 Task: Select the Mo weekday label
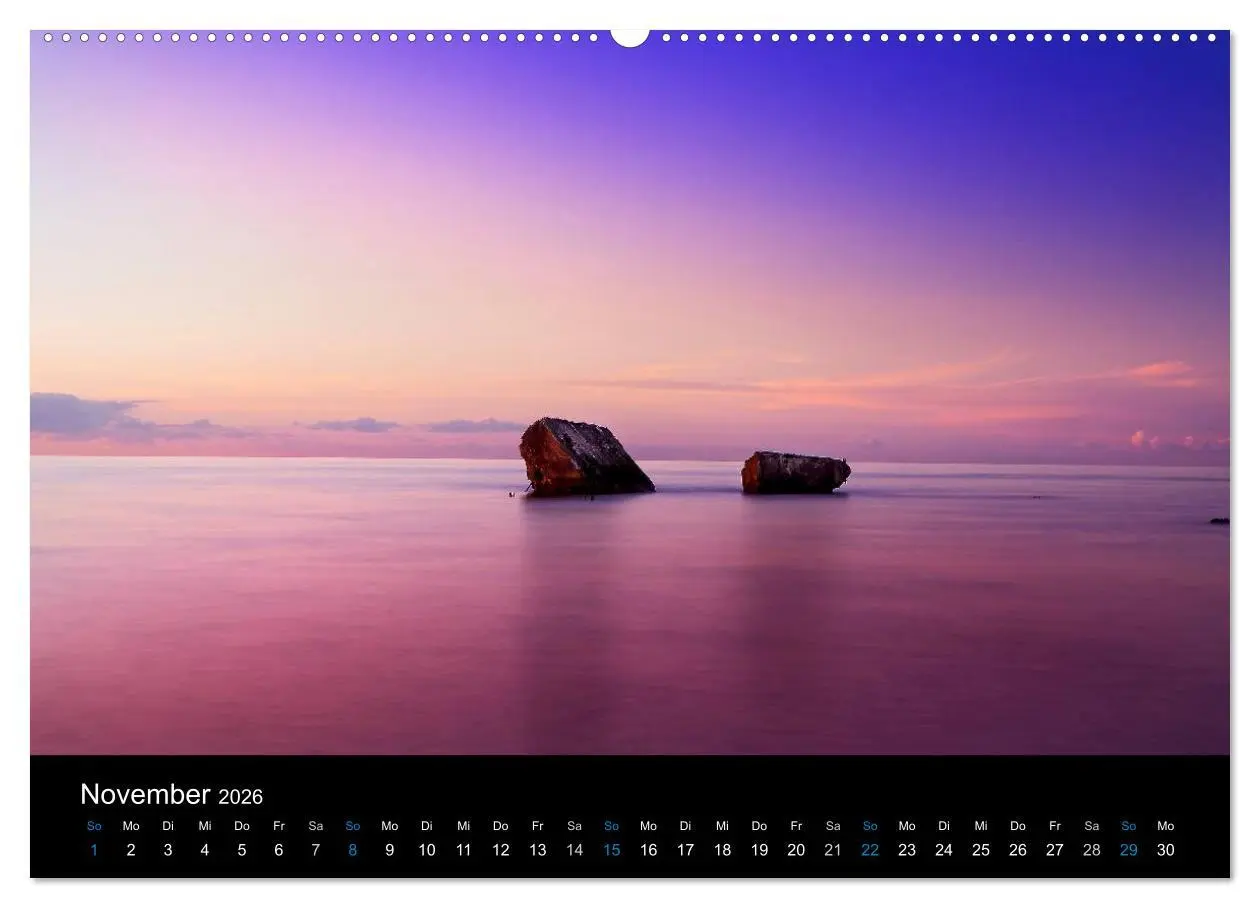coord(130,826)
